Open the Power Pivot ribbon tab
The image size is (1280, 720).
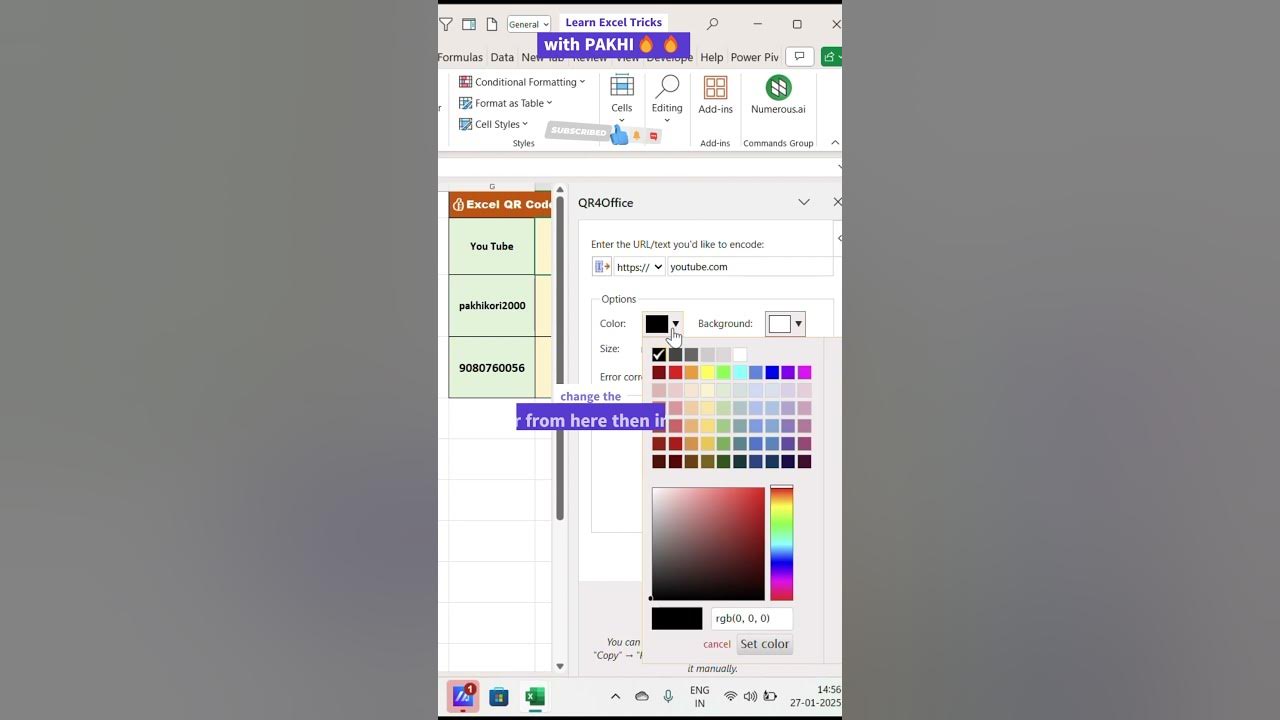click(755, 57)
